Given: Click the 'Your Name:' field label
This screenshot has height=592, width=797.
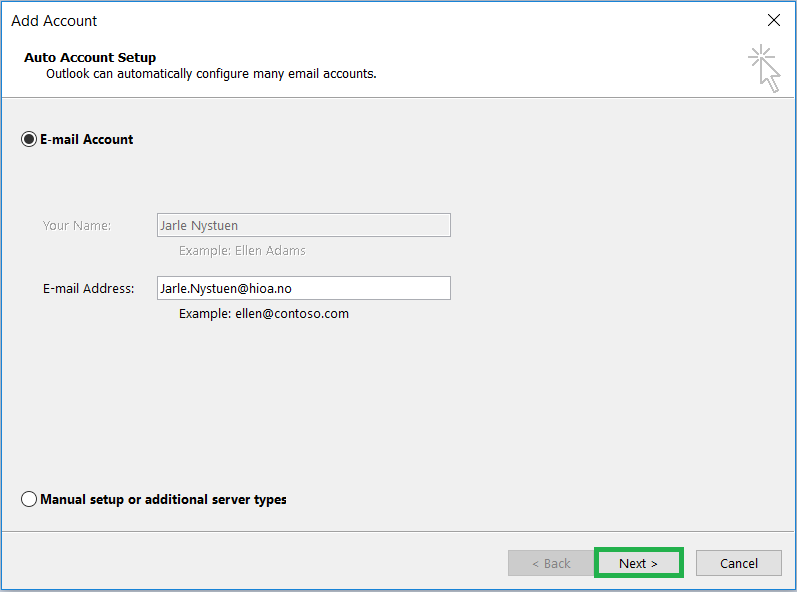Looking at the screenshot, I should pyautogui.click(x=77, y=226).
